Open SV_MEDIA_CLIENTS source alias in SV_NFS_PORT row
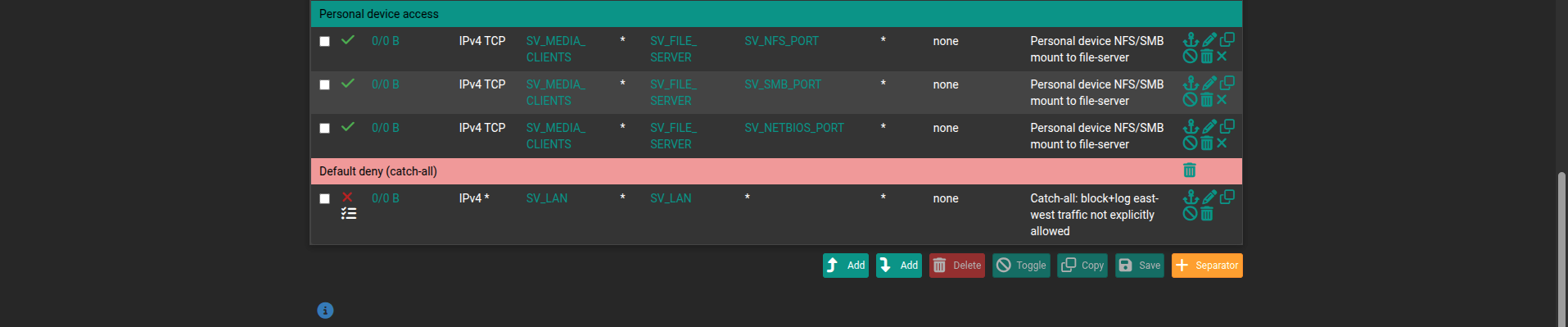This screenshot has width=1568, height=327. (x=556, y=49)
